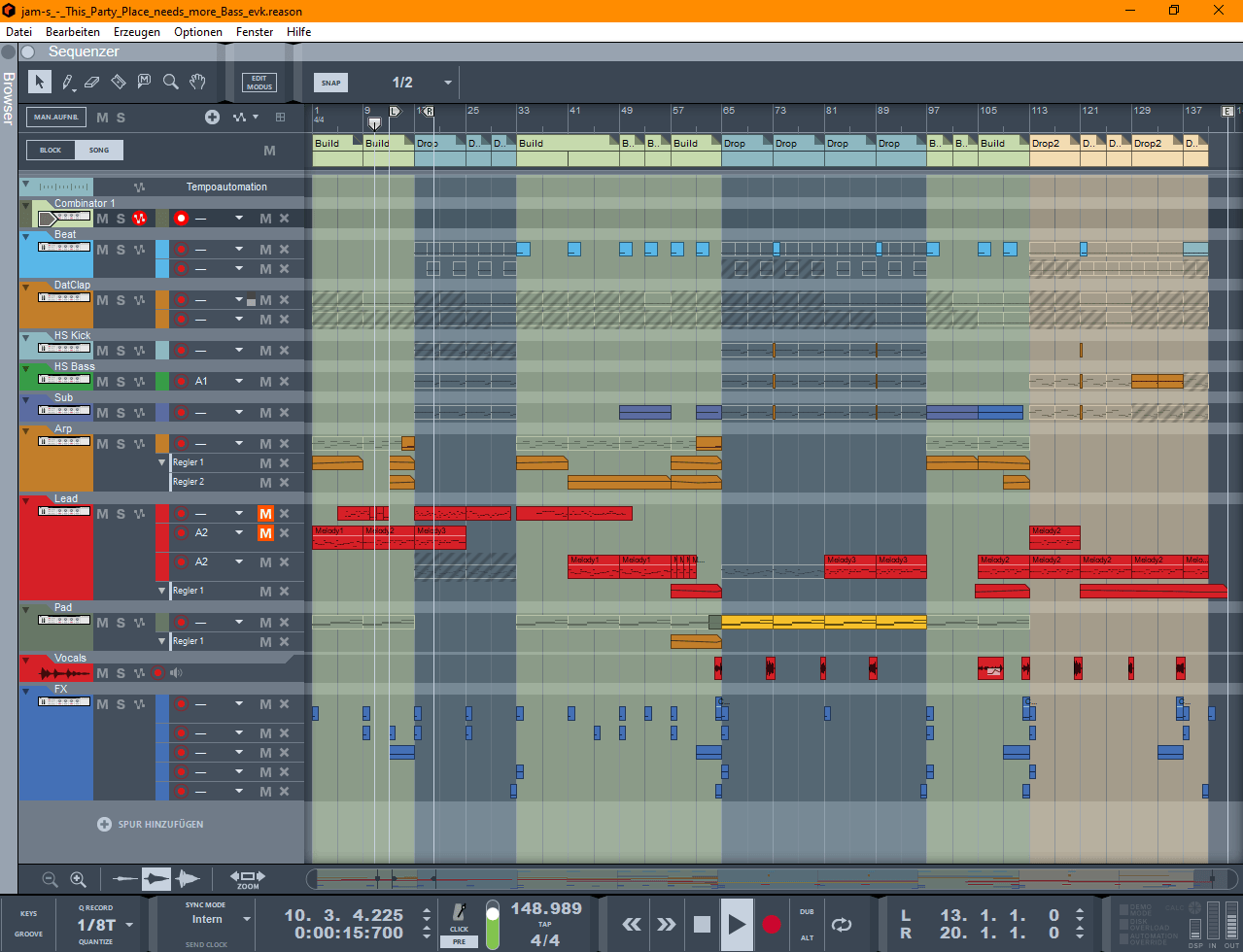Image resolution: width=1243 pixels, height=952 pixels.
Task: Open the Datei menu
Action: pos(18,32)
